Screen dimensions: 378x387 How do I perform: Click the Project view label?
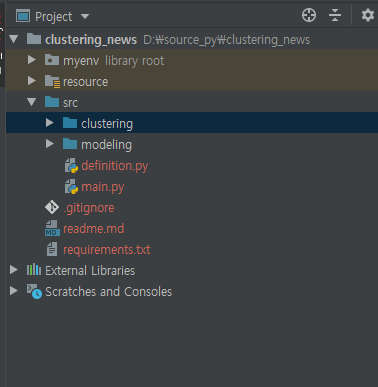tap(53, 16)
